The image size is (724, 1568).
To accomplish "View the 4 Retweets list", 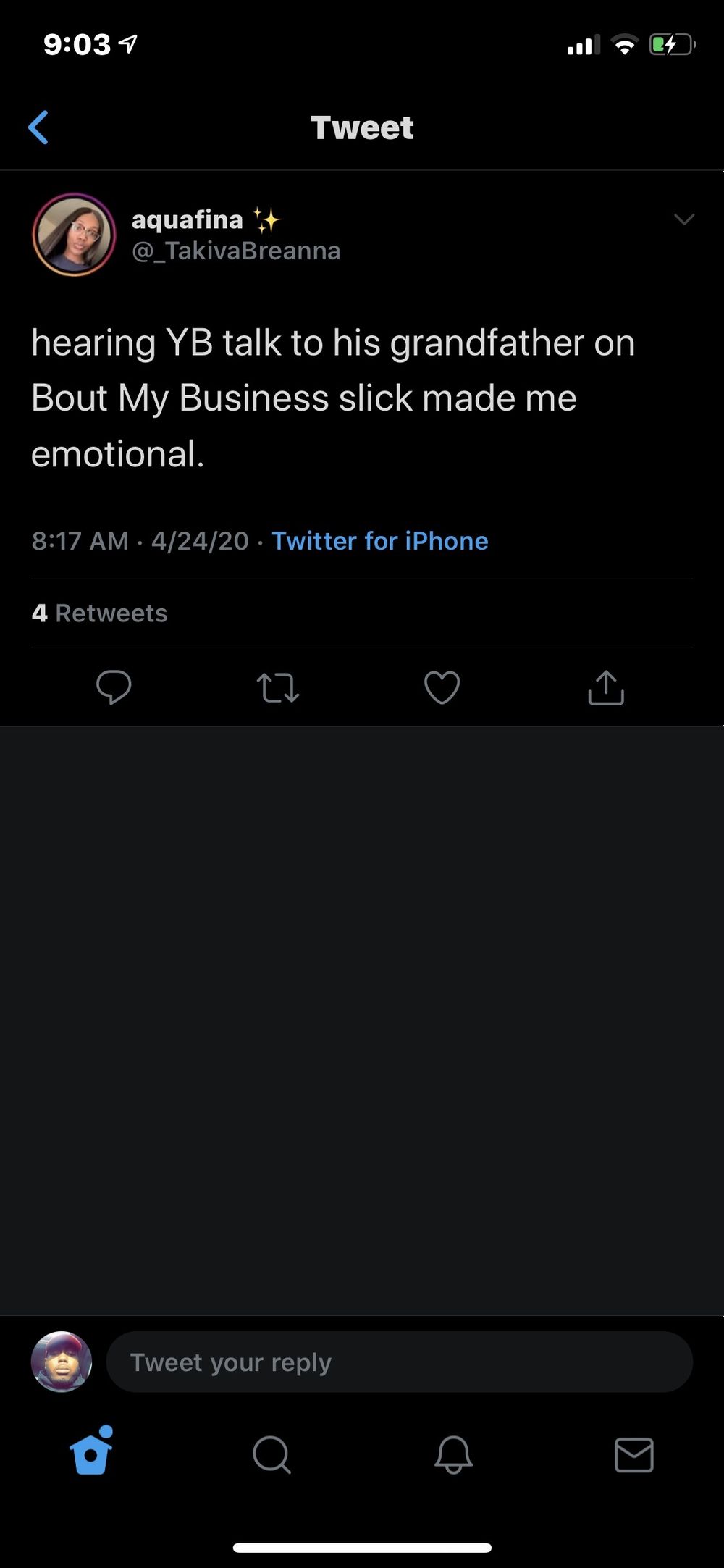I will coord(100,613).
